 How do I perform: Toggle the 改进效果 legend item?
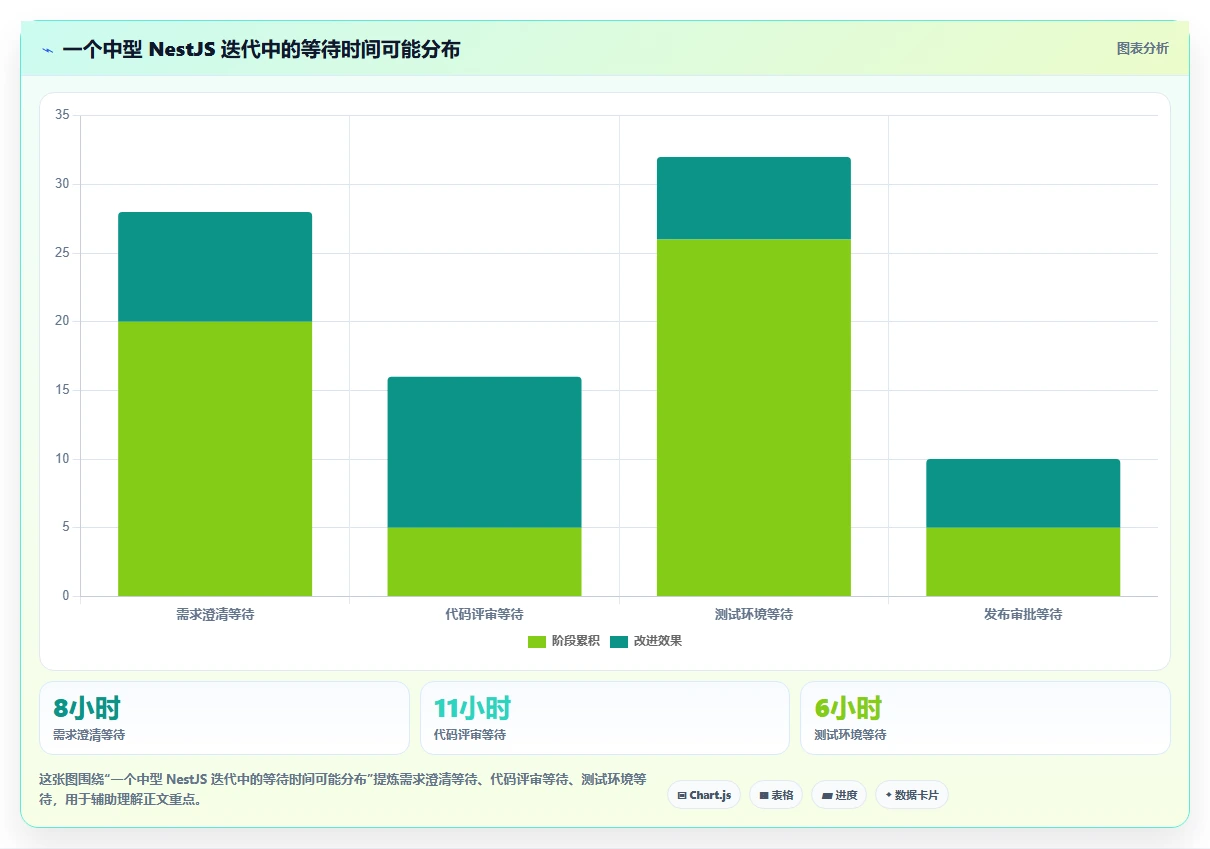646,641
